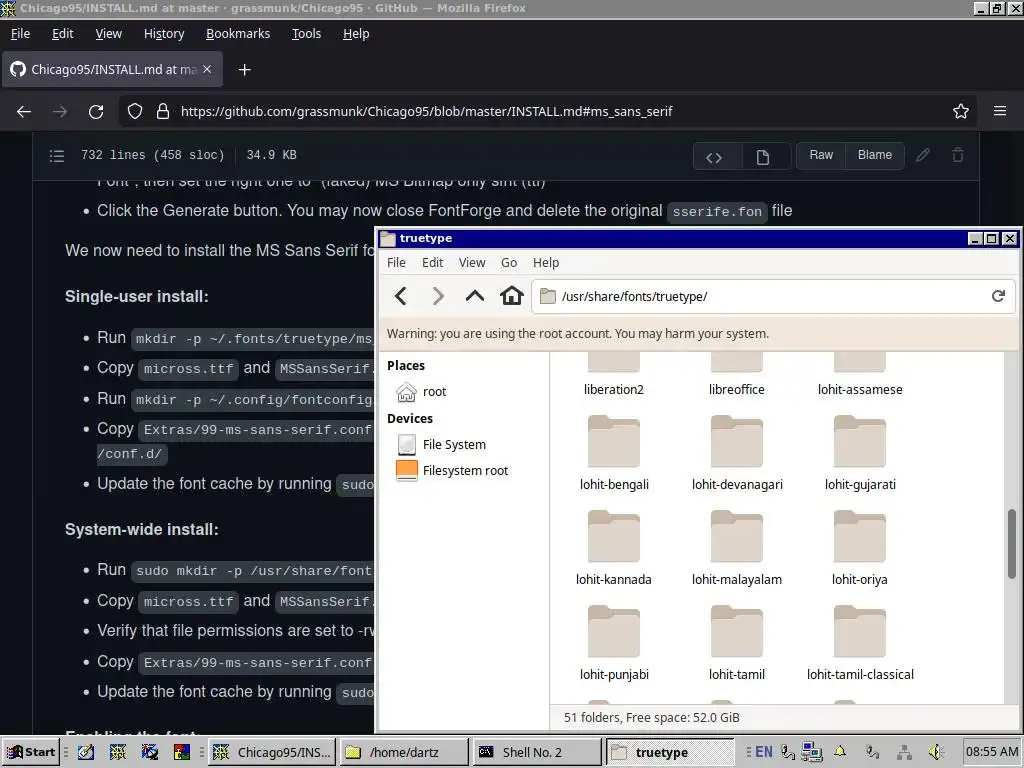The height and width of the screenshot is (768, 1024).
Task: Reload the GitHub page in Firefox
Action: [96, 112]
